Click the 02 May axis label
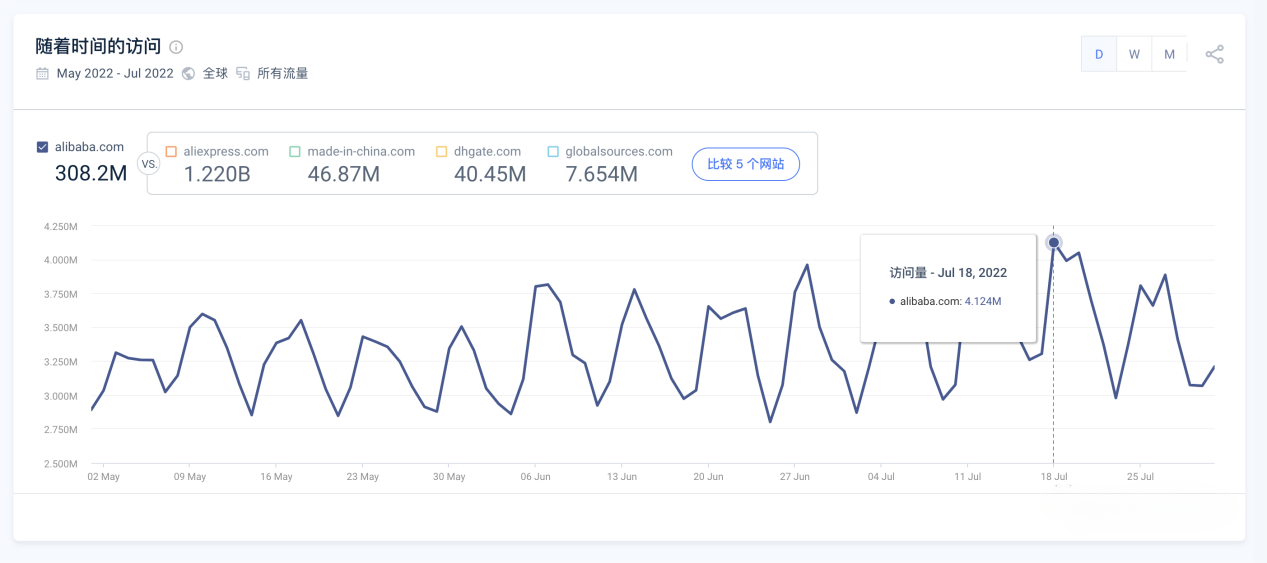Screen dimensions: 1267x563 pos(103,477)
